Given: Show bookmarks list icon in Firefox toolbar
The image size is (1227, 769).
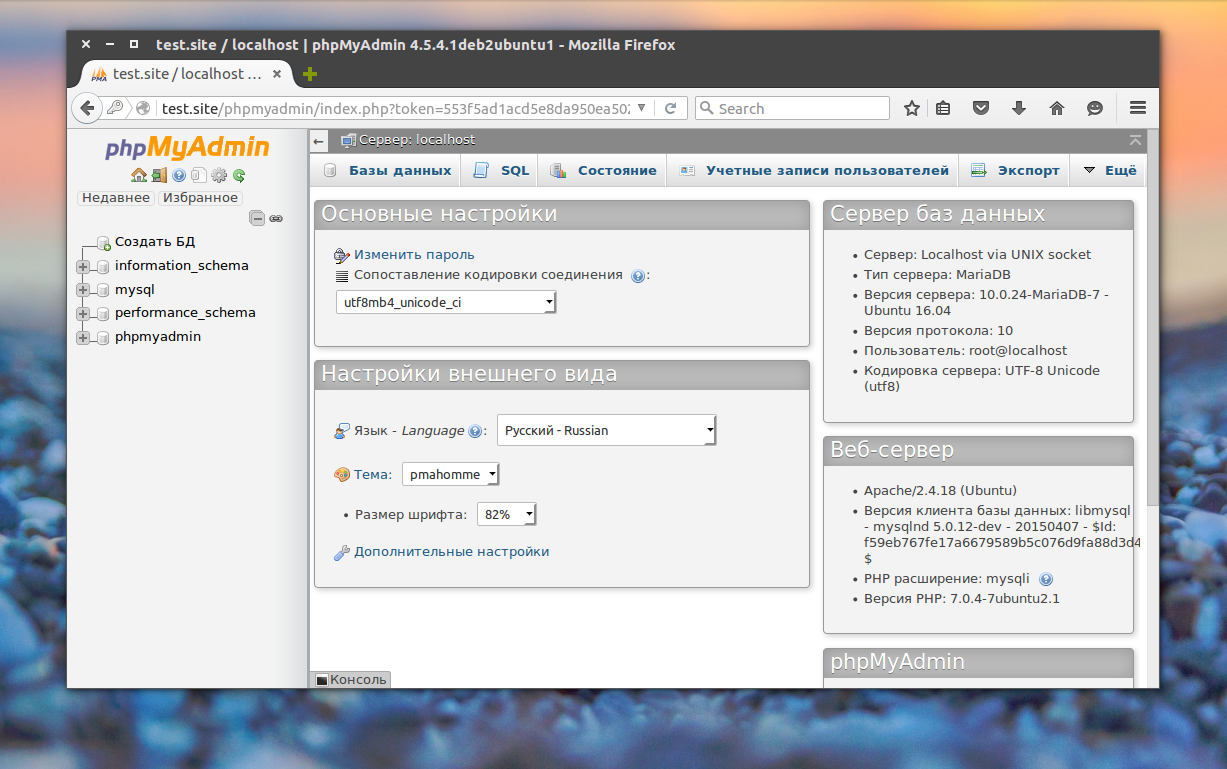Looking at the screenshot, I should tap(943, 108).
